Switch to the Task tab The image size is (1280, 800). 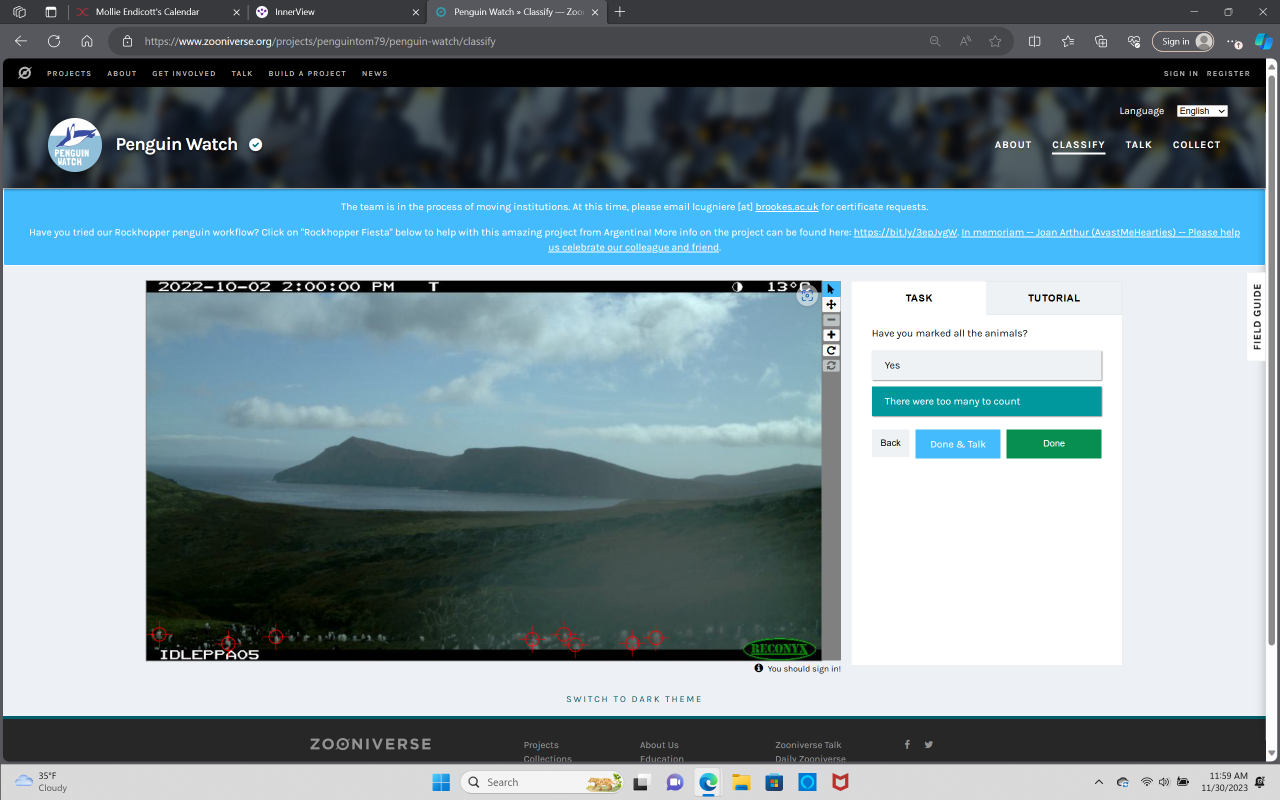tap(919, 298)
